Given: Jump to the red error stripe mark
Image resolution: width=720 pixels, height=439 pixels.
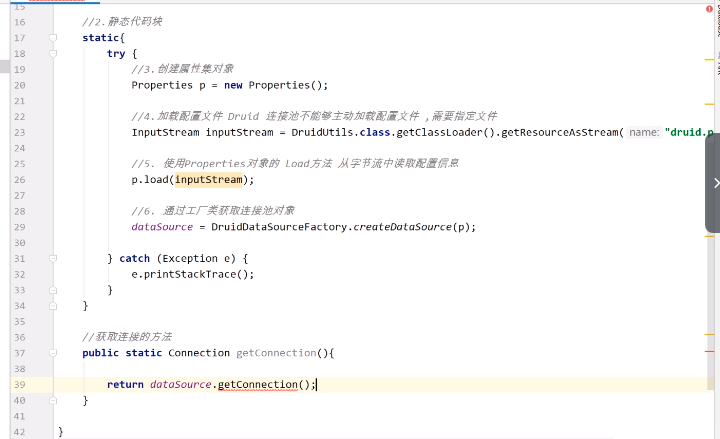Looking at the screenshot, I should 709,351.
